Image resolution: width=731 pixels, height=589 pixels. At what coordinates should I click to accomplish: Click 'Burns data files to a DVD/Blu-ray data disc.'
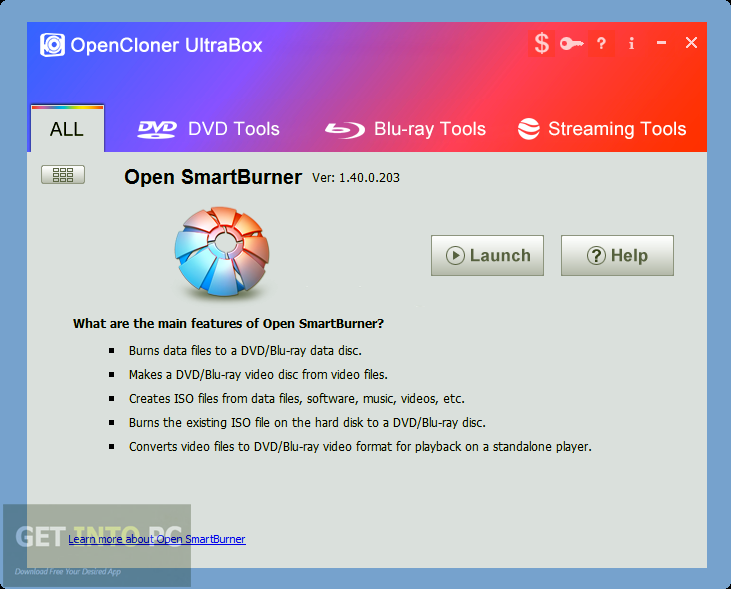(245, 351)
